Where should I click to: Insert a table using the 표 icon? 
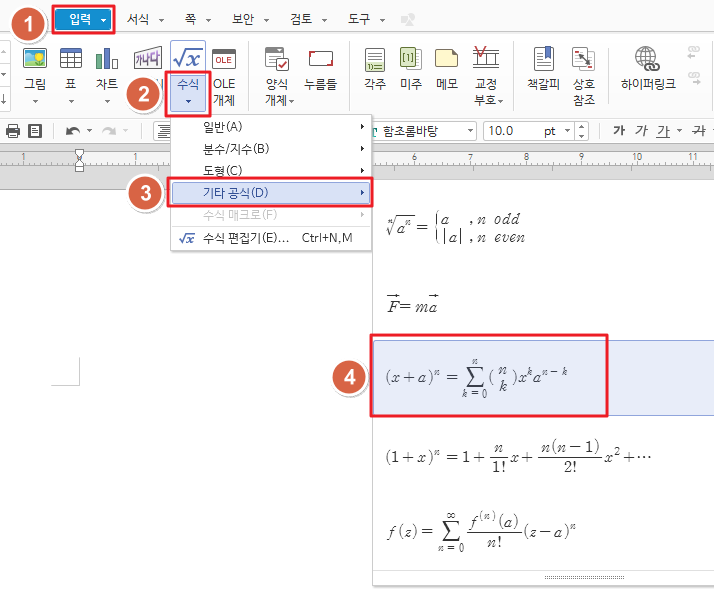point(71,59)
